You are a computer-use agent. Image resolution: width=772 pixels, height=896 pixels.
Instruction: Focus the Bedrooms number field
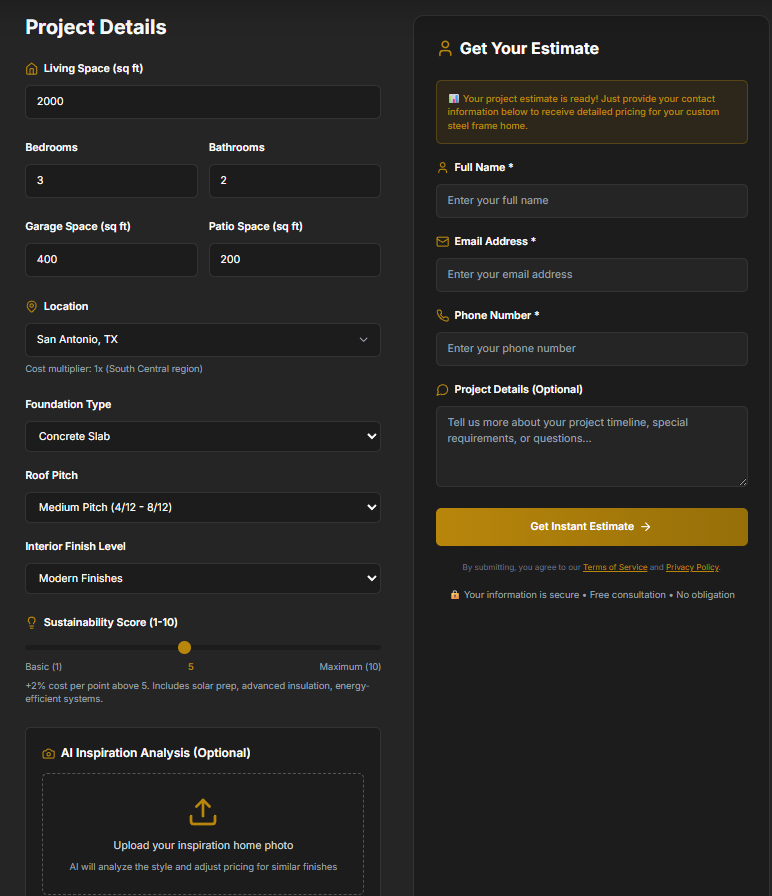[111, 181]
